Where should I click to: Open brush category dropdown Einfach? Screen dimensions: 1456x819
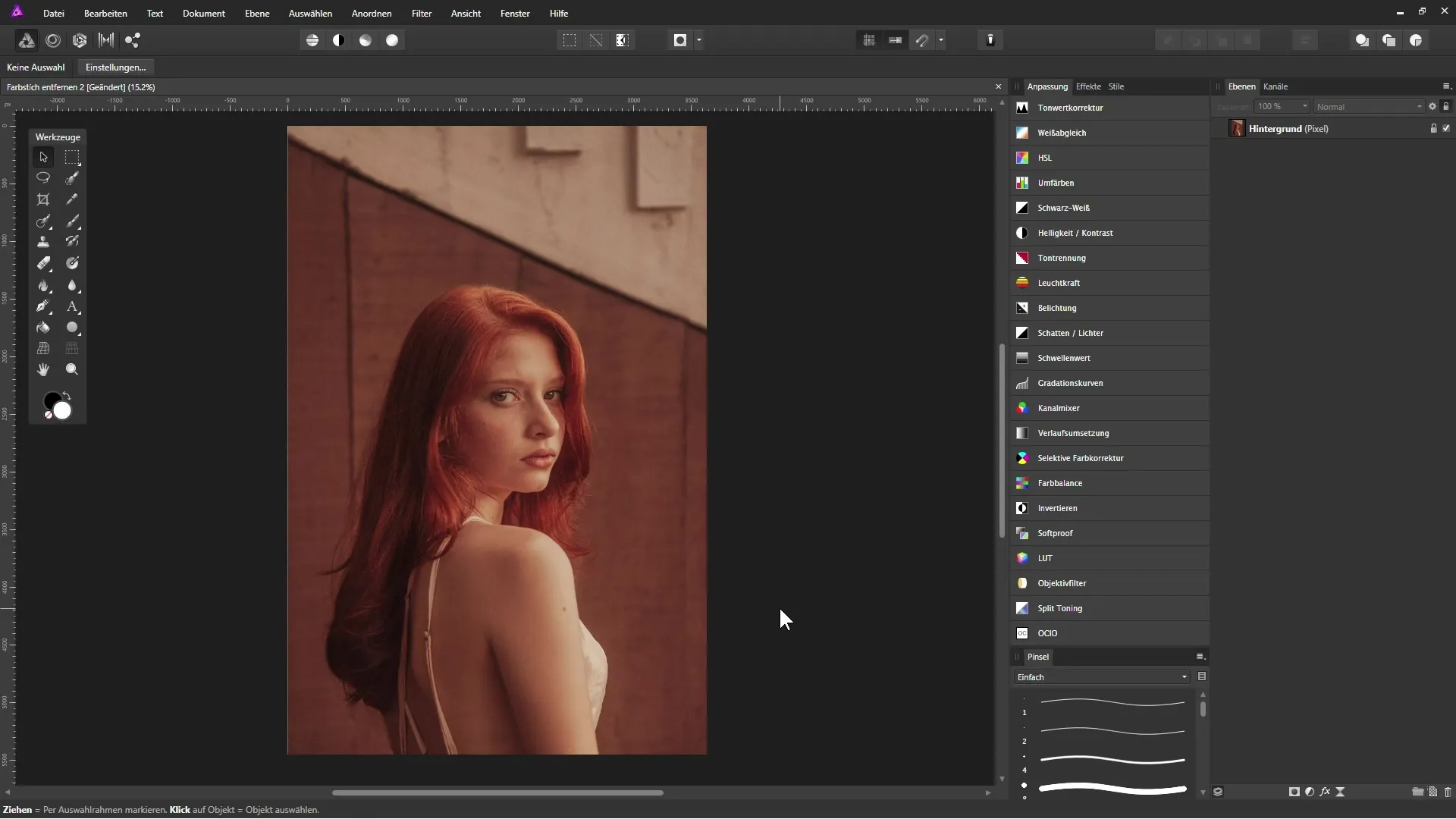pos(1101,677)
